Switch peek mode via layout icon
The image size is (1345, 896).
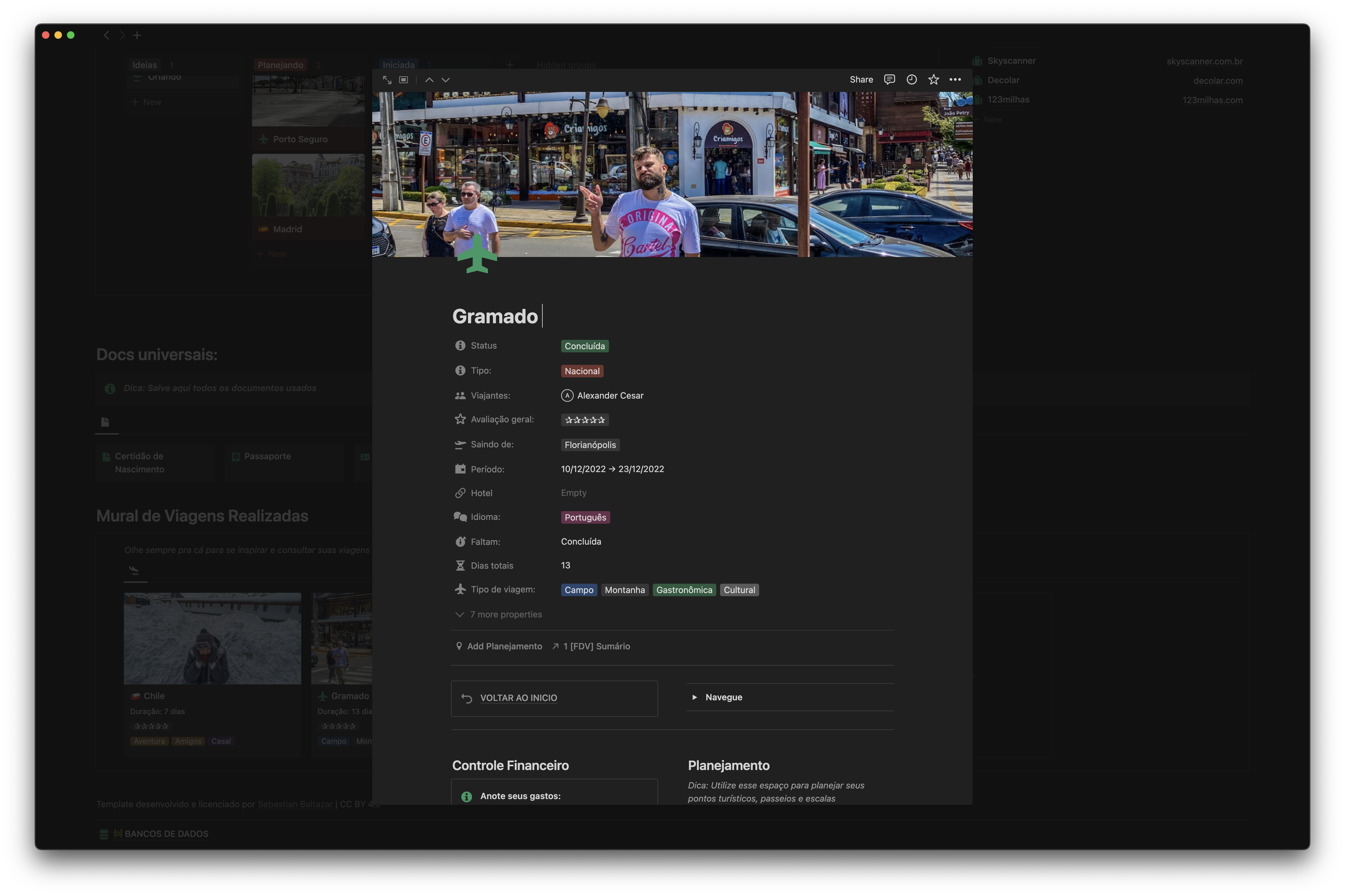(403, 80)
